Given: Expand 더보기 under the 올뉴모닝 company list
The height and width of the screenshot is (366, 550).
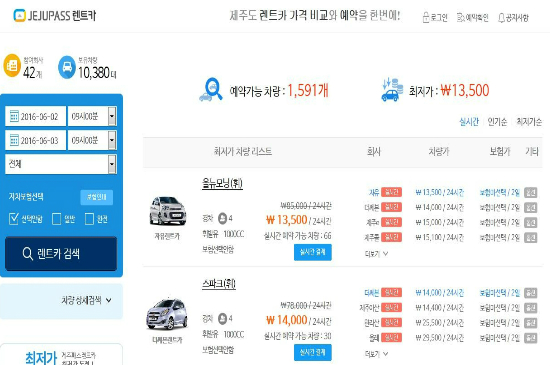Looking at the screenshot, I should (376, 253).
